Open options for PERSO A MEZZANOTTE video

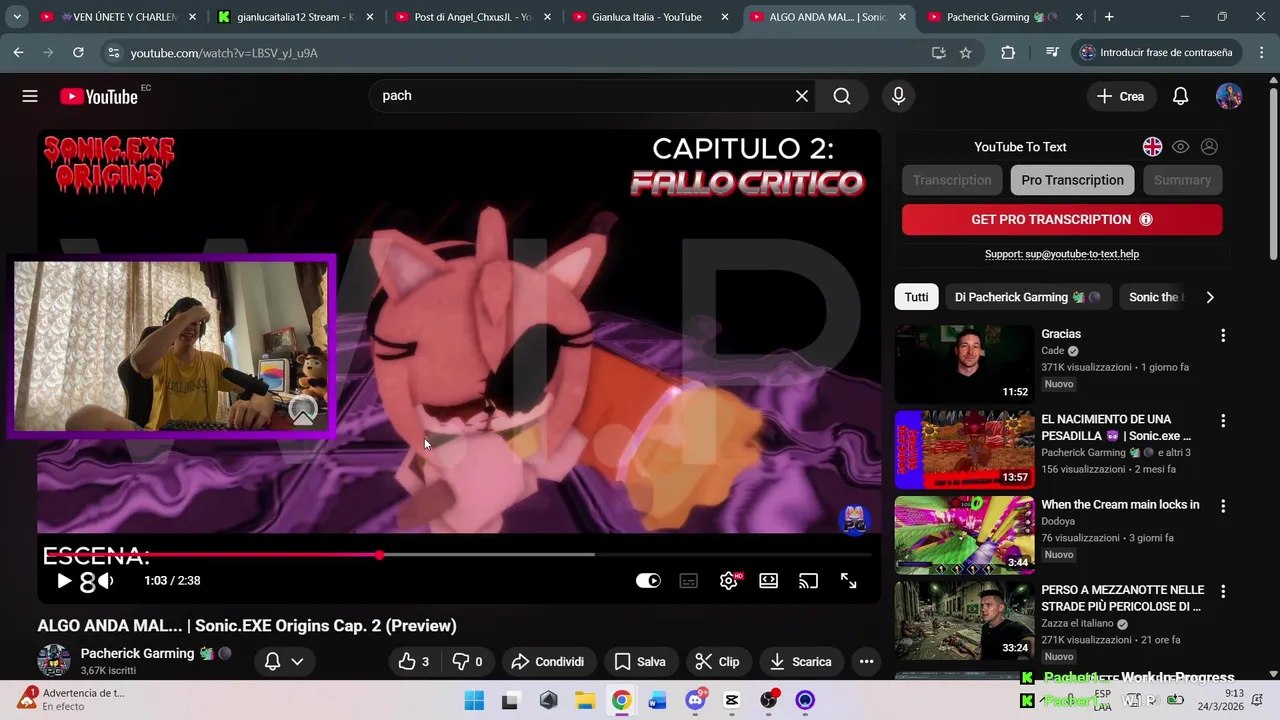click(x=1222, y=591)
